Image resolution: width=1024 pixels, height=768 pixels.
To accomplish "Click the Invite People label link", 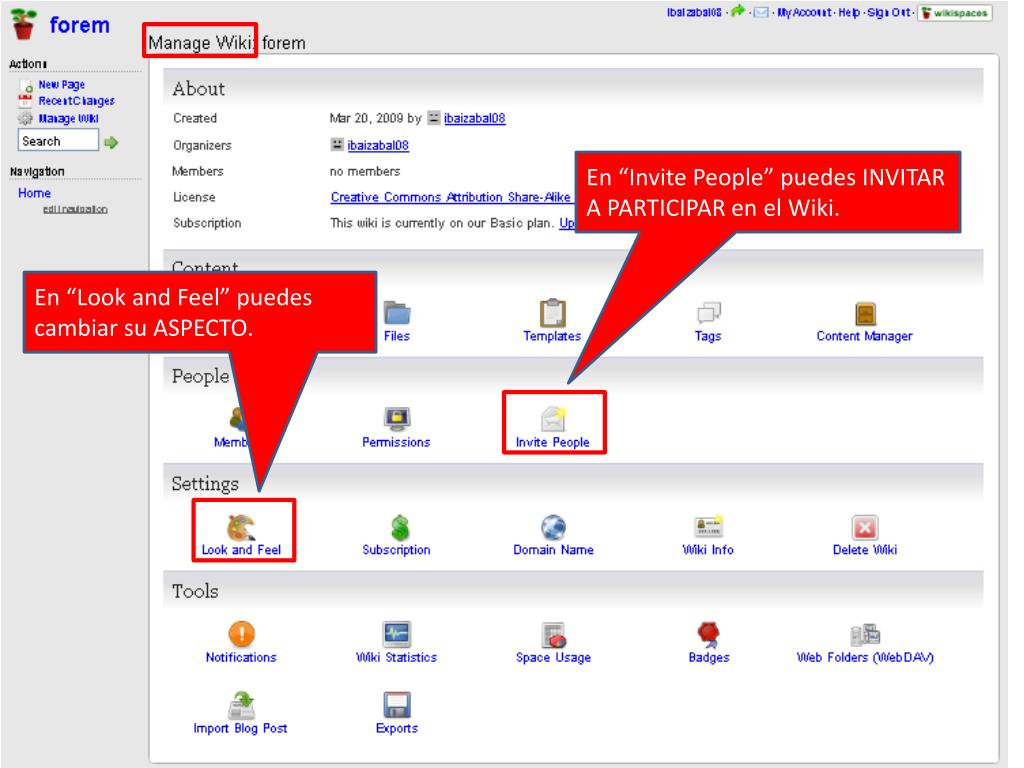I will pos(552,442).
